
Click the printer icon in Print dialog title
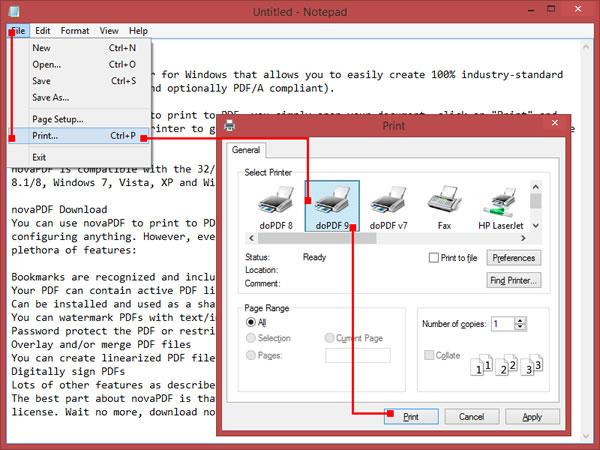click(x=229, y=125)
